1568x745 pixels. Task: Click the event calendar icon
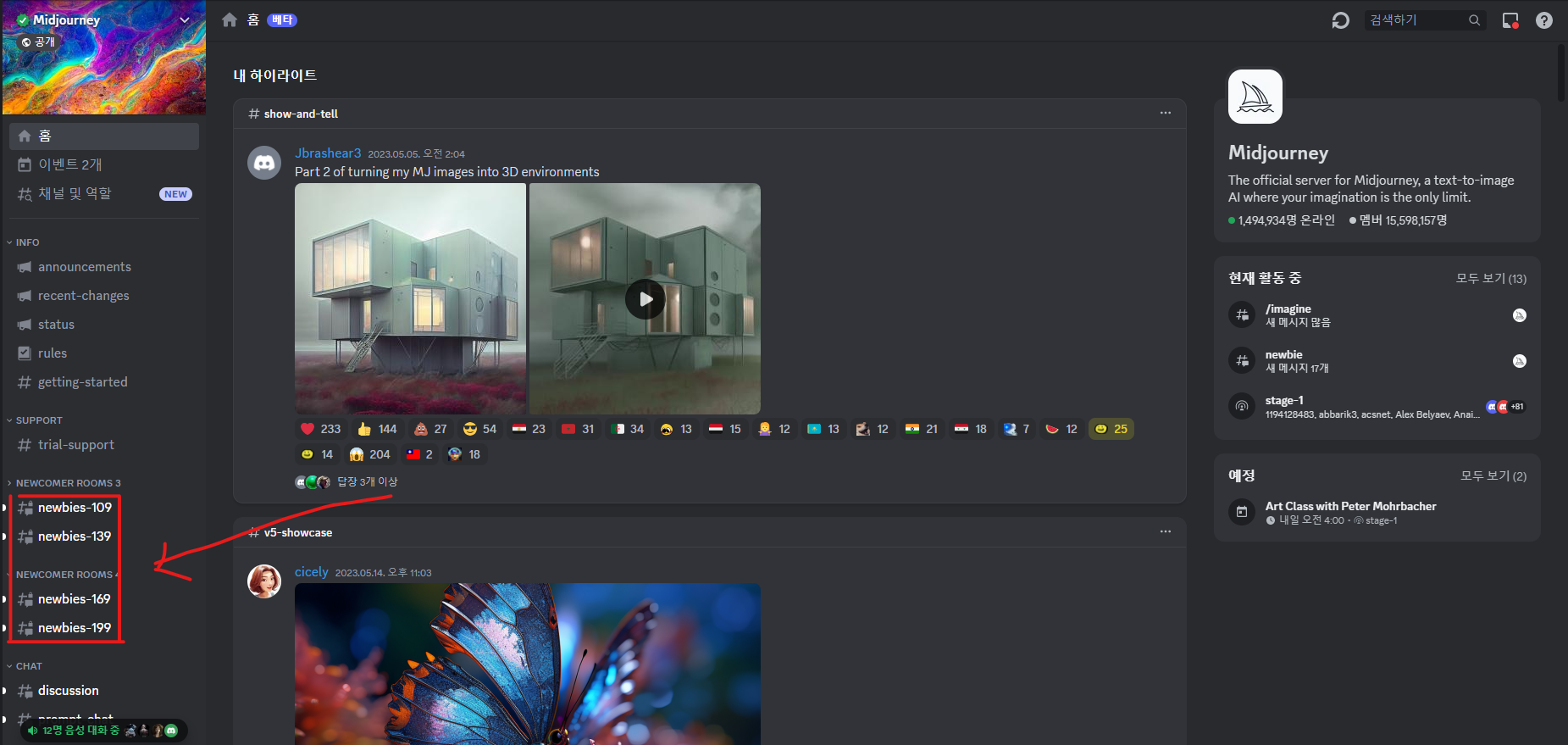pos(1242,512)
